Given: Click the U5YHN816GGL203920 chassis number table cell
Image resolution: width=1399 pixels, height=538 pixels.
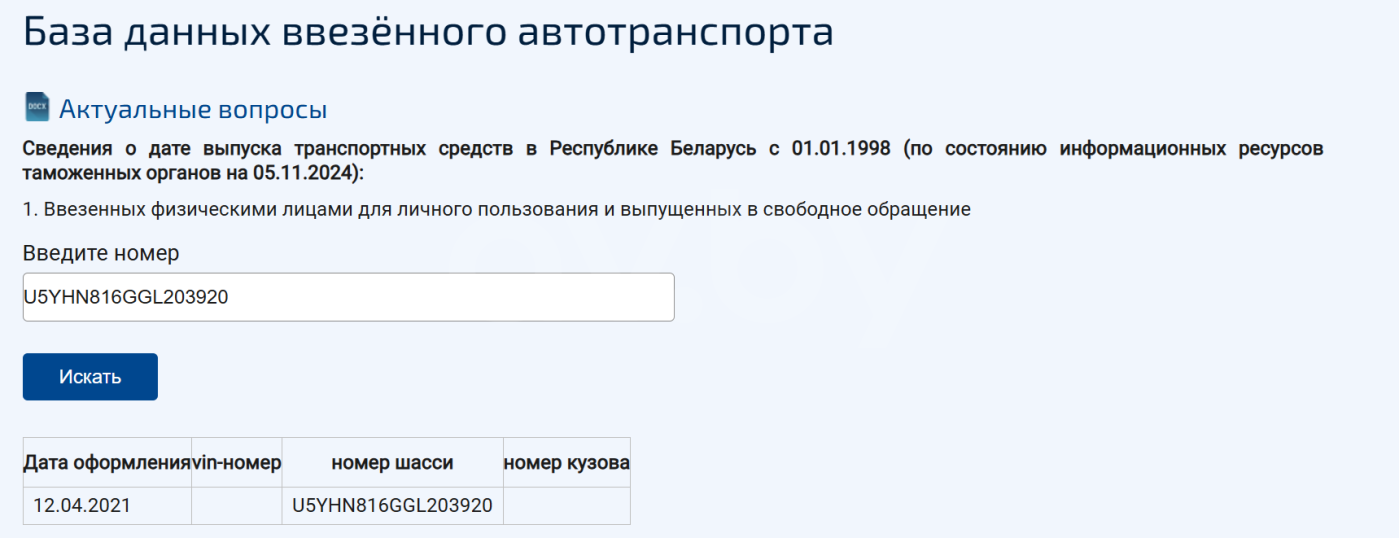Looking at the screenshot, I should click(392, 506).
